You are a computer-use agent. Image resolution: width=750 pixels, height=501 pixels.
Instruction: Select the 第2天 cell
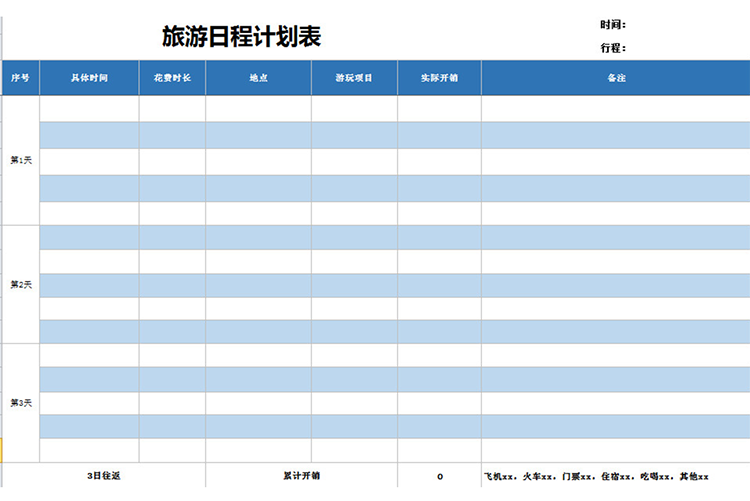click(x=21, y=285)
